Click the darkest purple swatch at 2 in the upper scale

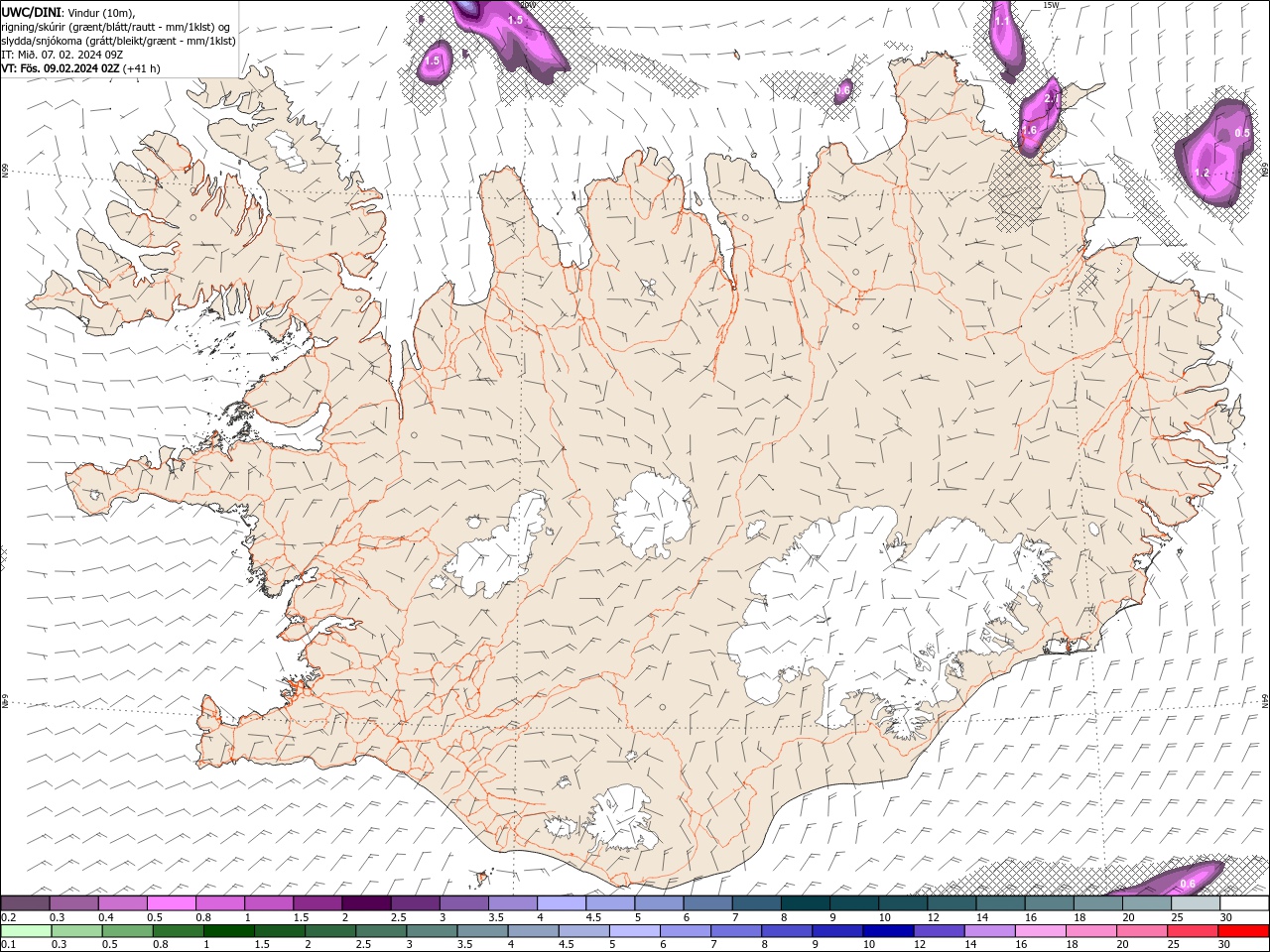[366, 903]
